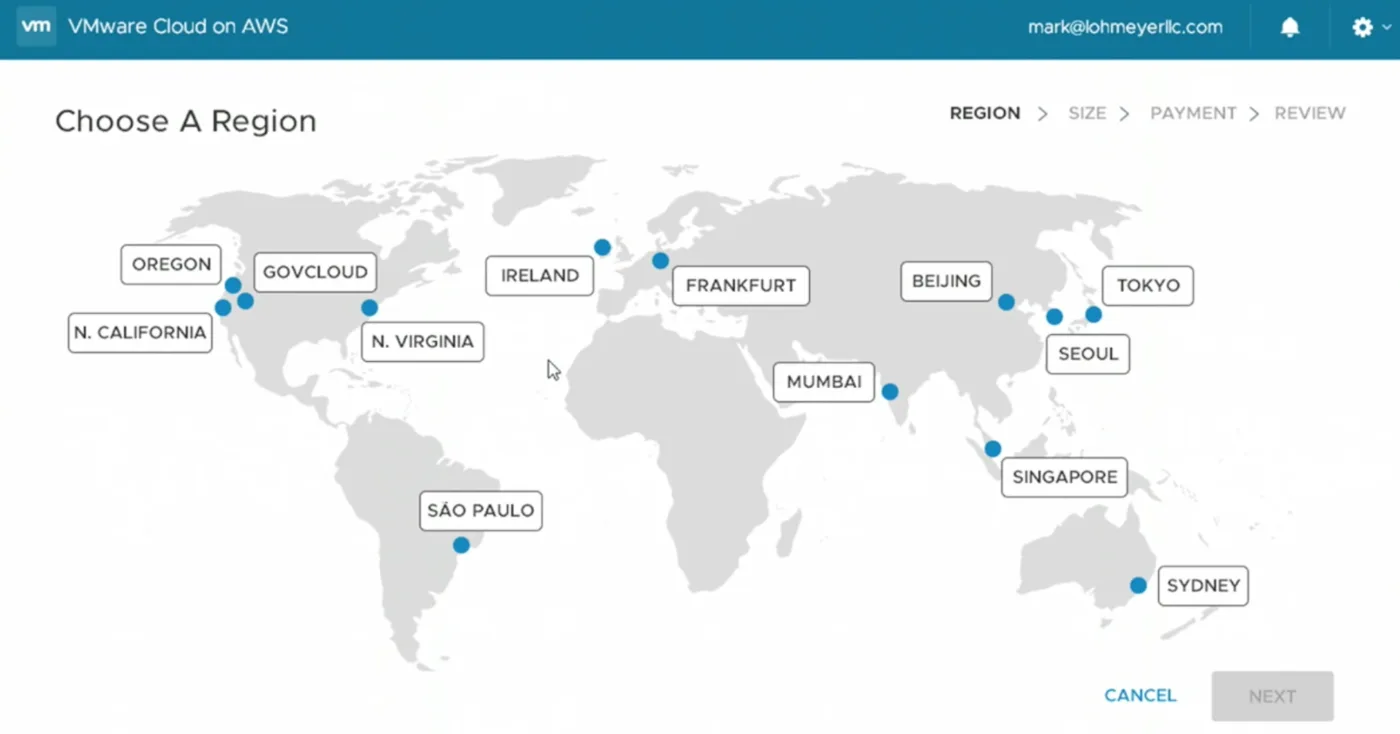Screen dimensions: 1400x734
Task: Select the Sydney region dot
Action: point(1138,585)
